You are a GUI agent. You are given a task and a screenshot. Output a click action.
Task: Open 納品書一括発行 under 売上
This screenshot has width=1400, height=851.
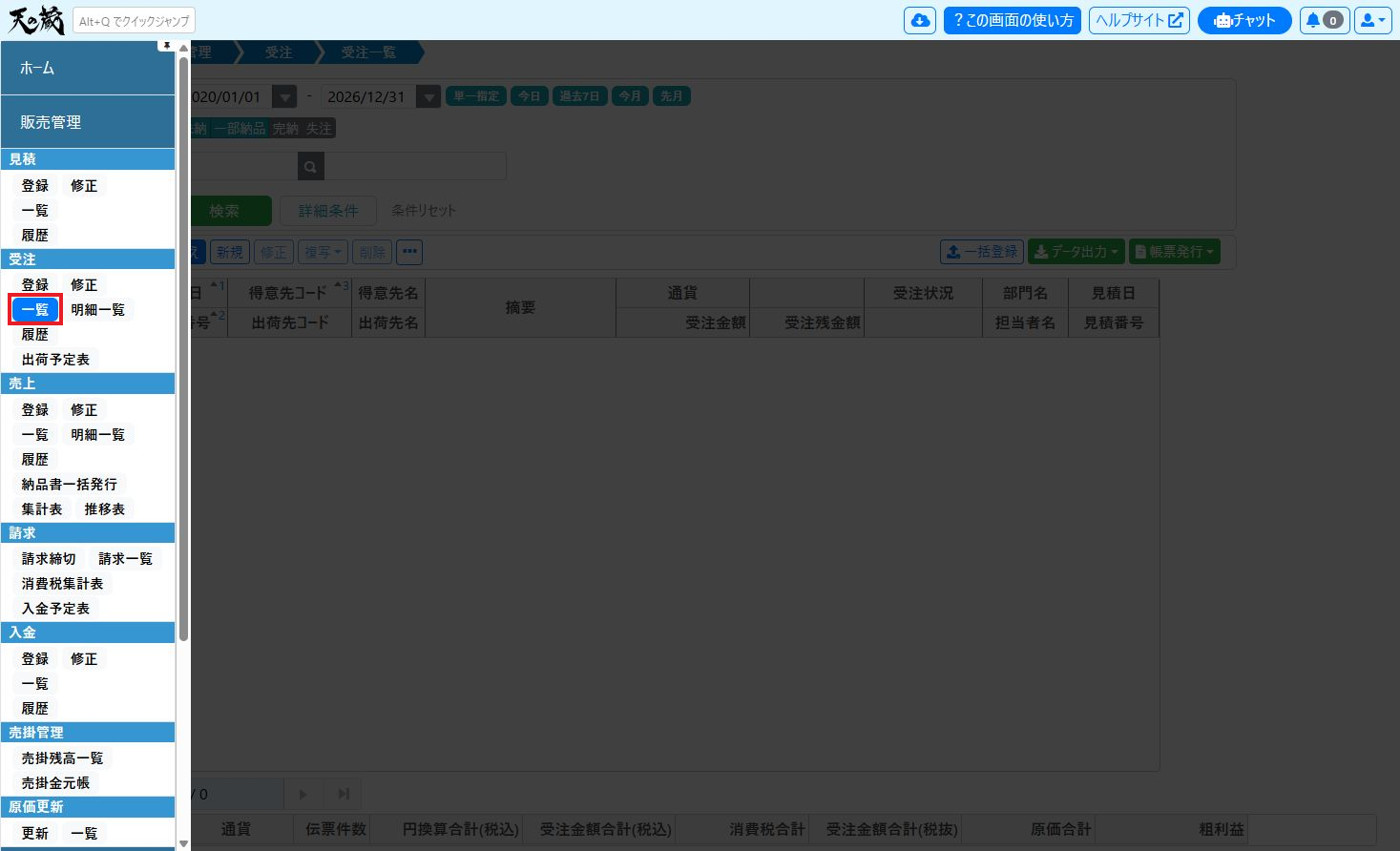click(x=70, y=484)
